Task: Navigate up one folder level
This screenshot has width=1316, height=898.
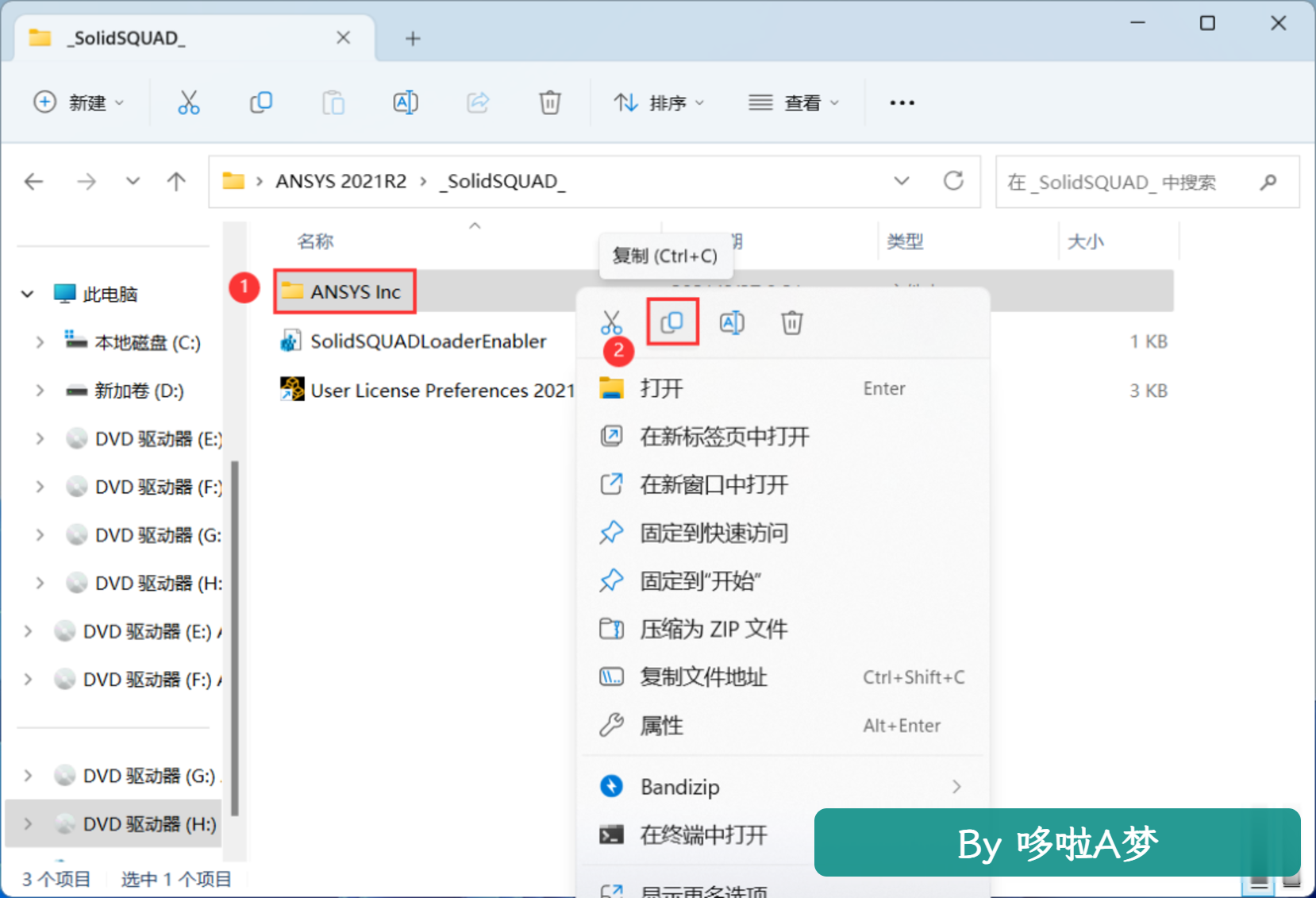Action: pos(176,182)
